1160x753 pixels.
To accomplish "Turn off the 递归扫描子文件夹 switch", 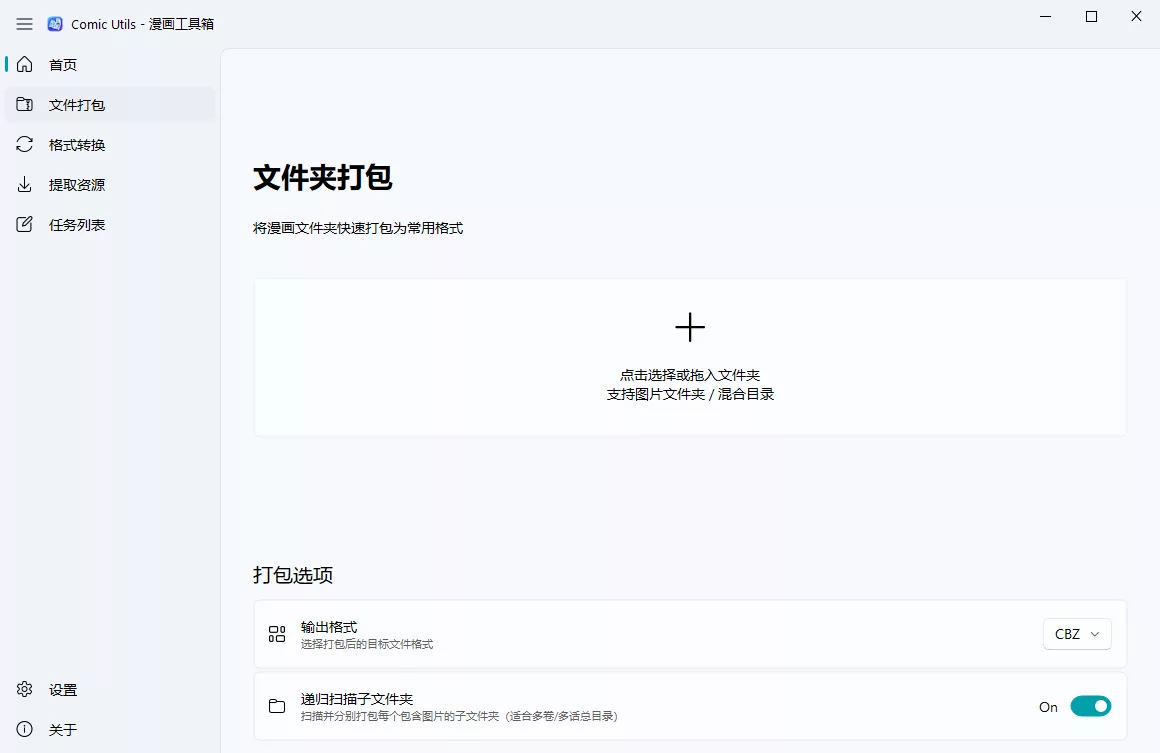I will click(x=1090, y=706).
